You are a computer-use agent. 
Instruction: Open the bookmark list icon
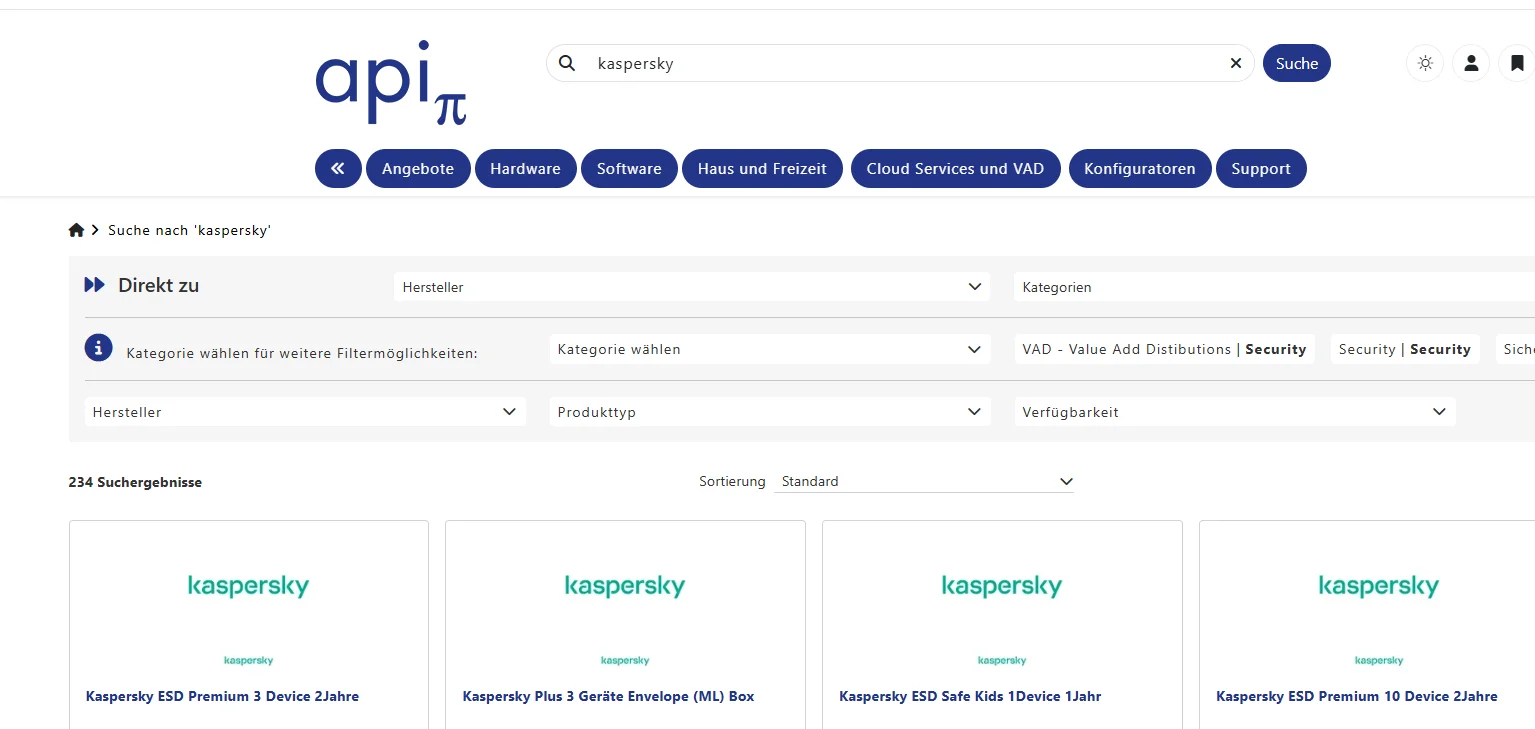pos(1517,63)
